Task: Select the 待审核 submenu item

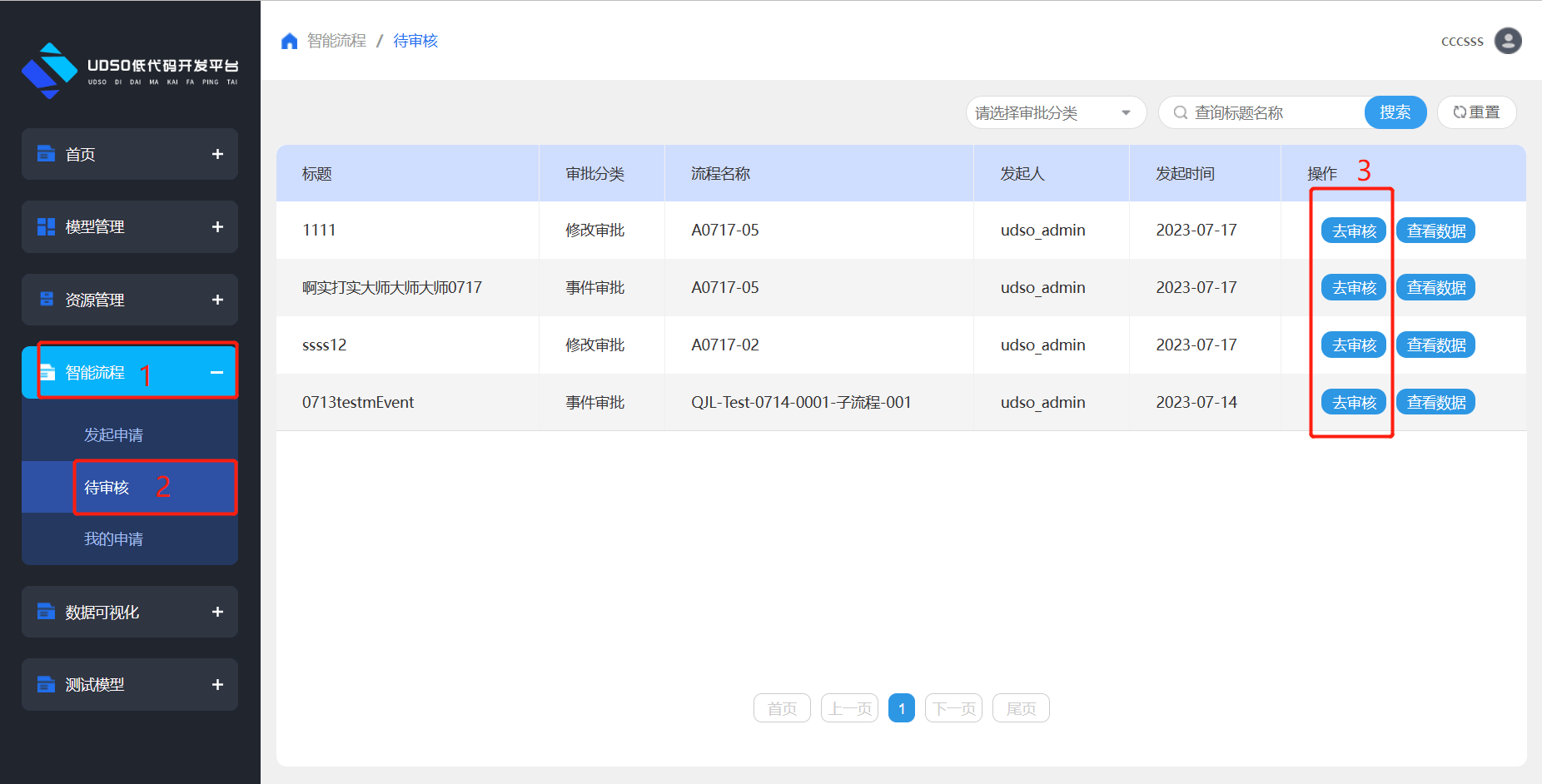Action: click(107, 488)
